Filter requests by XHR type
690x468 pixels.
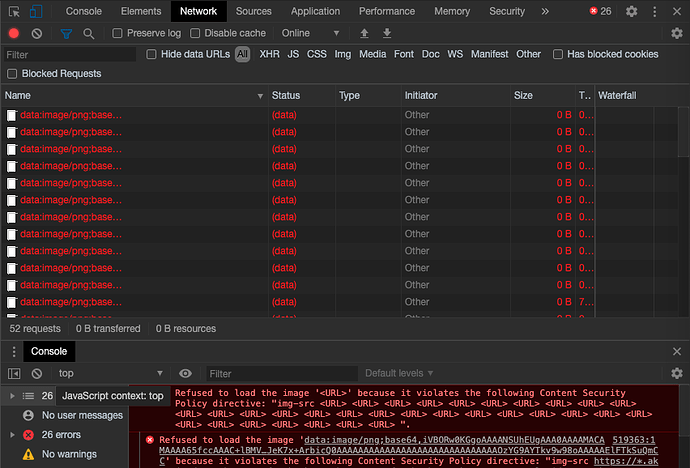(269, 54)
